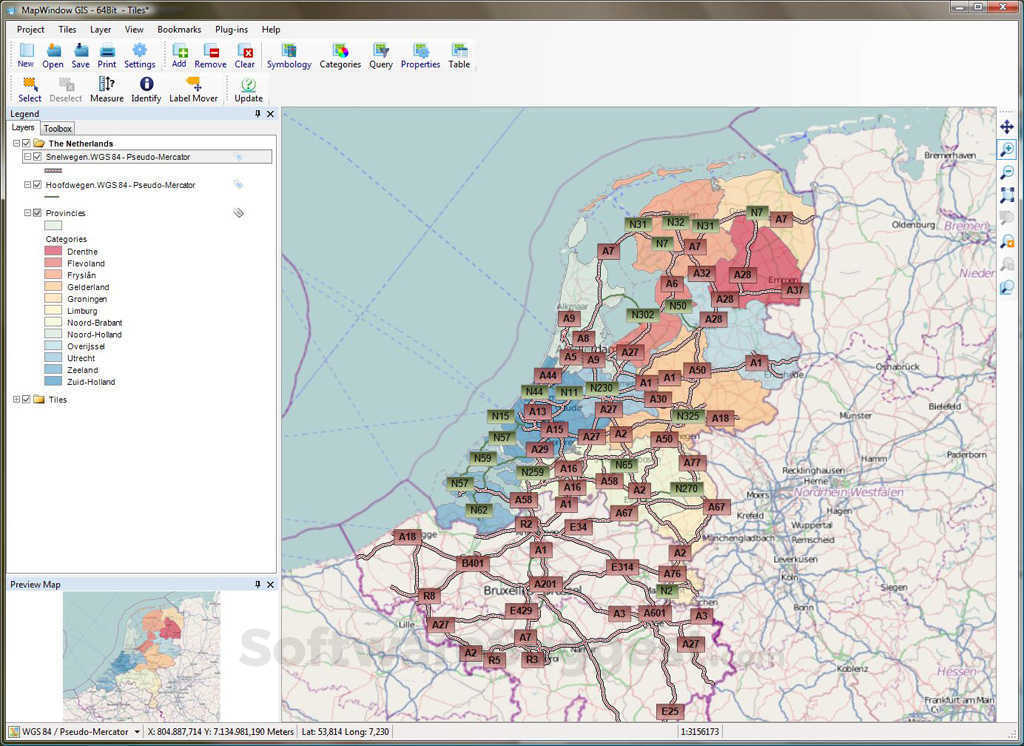Collapse The Netherlands folder in the Legend
Image resolution: width=1024 pixels, height=746 pixels.
[x=17, y=143]
